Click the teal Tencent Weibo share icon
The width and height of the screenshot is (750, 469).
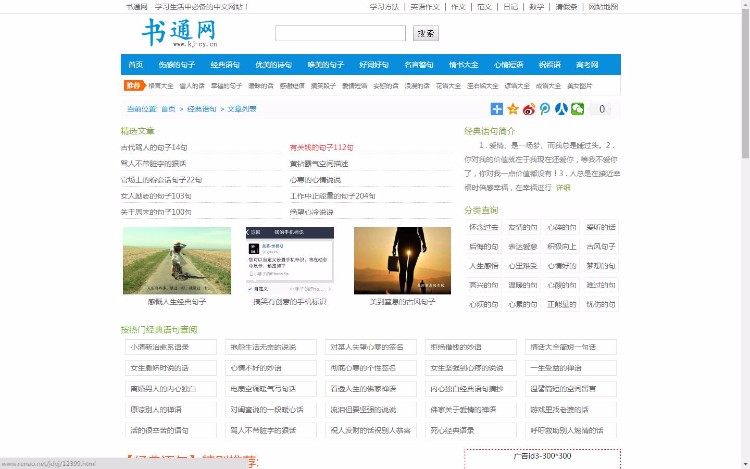point(545,109)
